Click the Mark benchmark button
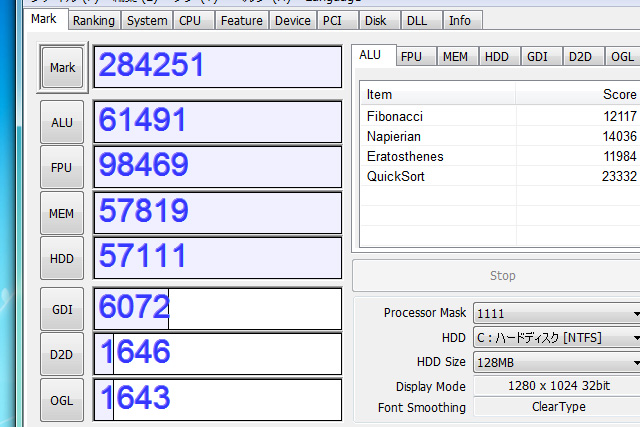The width and height of the screenshot is (640, 427). (62, 67)
